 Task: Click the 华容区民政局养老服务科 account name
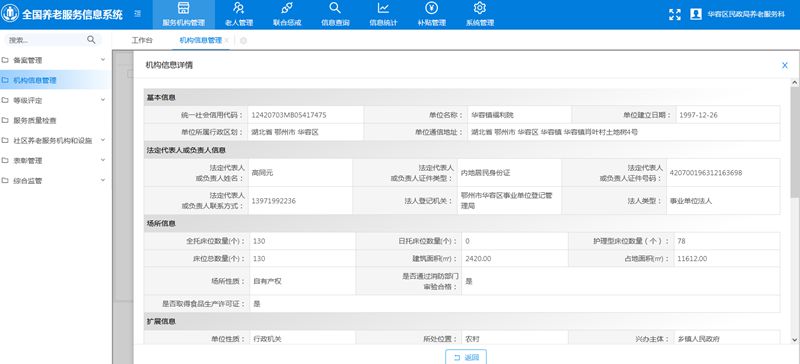tap(745, 14)
